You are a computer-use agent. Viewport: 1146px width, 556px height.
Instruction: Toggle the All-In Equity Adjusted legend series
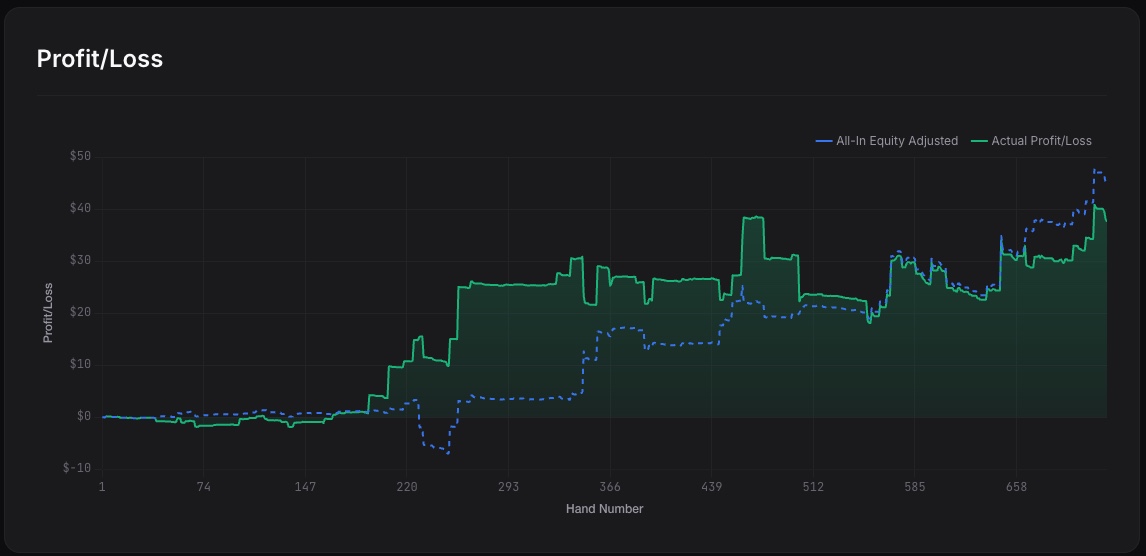click(x=887, y=141)
